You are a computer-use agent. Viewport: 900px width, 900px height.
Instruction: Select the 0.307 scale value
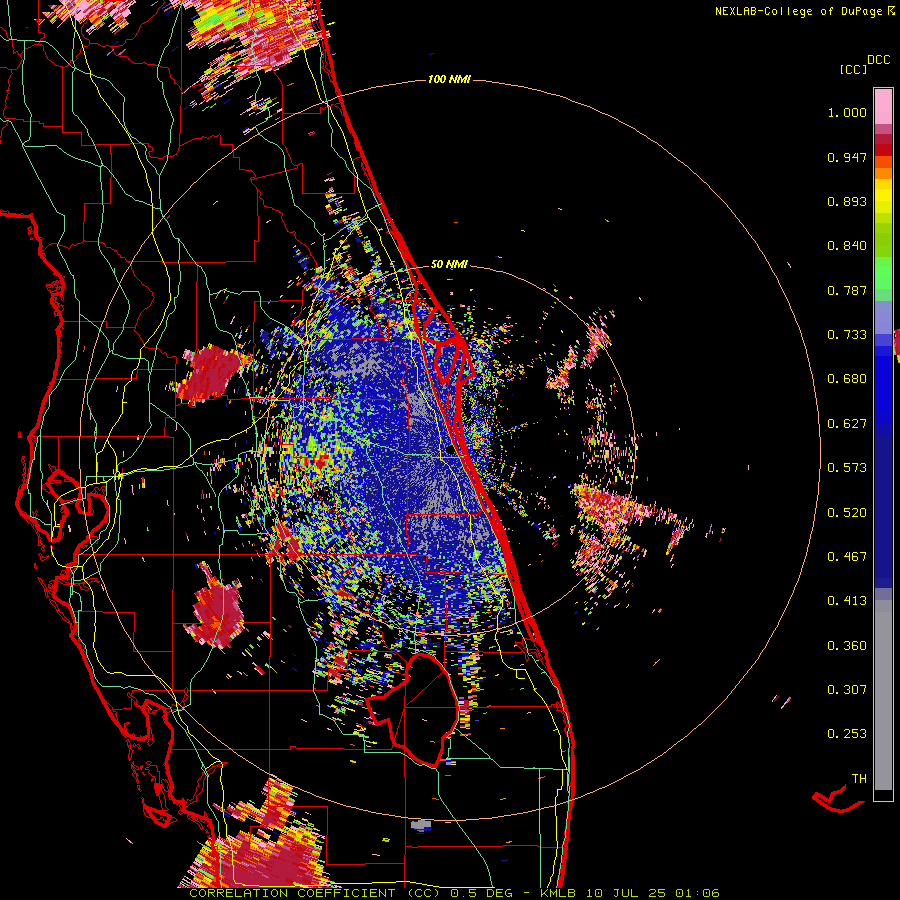tap(847, 690)
